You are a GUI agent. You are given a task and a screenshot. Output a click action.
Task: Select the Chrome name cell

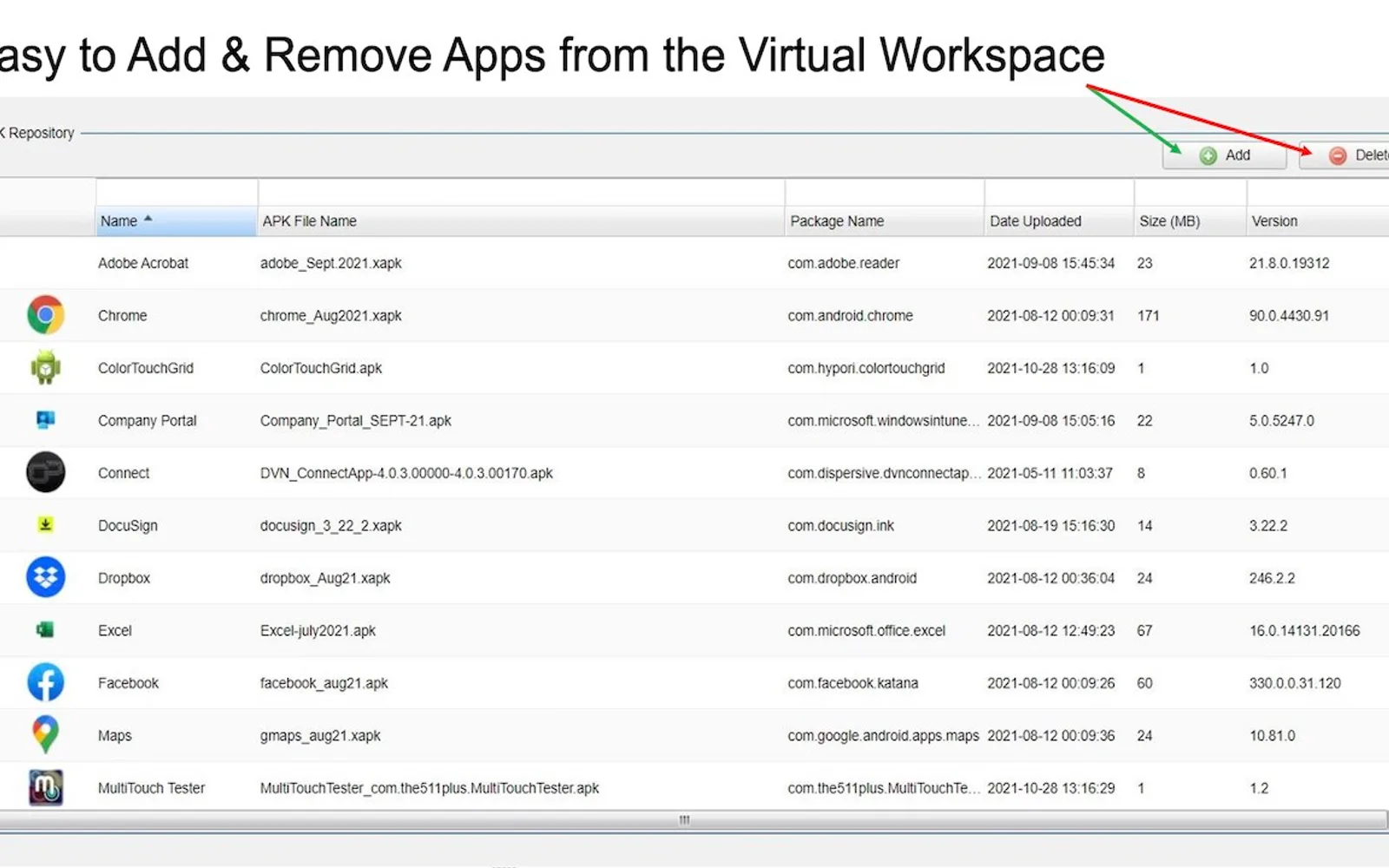click(122, 316)
